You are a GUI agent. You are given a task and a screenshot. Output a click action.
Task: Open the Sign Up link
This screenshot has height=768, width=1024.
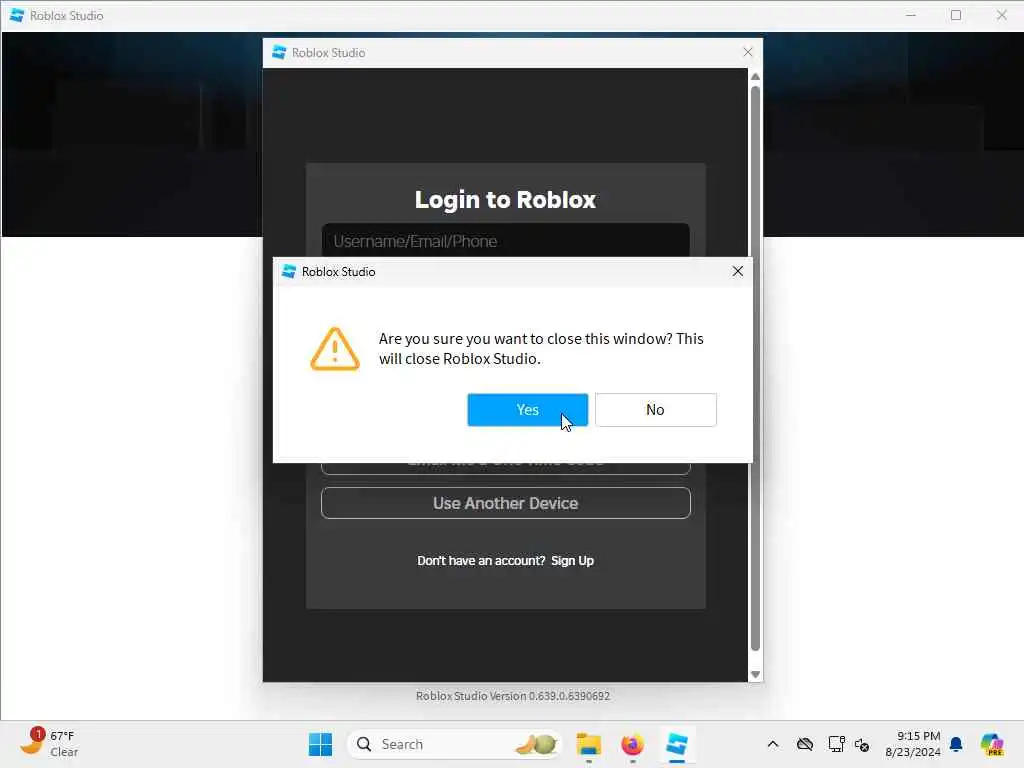(x=572, y=560)
